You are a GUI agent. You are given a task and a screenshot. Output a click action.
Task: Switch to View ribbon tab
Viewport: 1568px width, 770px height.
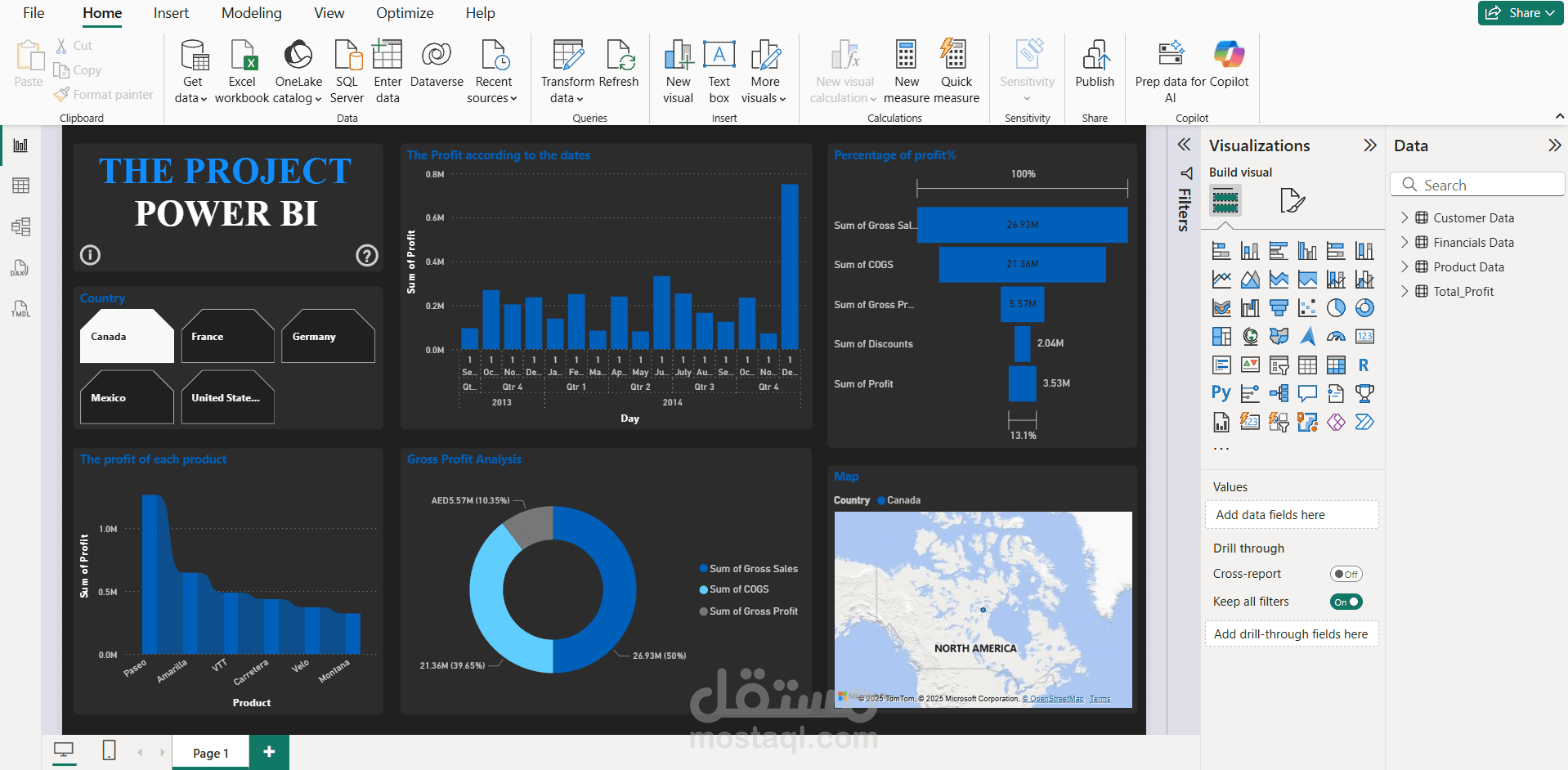pos(329,13)
